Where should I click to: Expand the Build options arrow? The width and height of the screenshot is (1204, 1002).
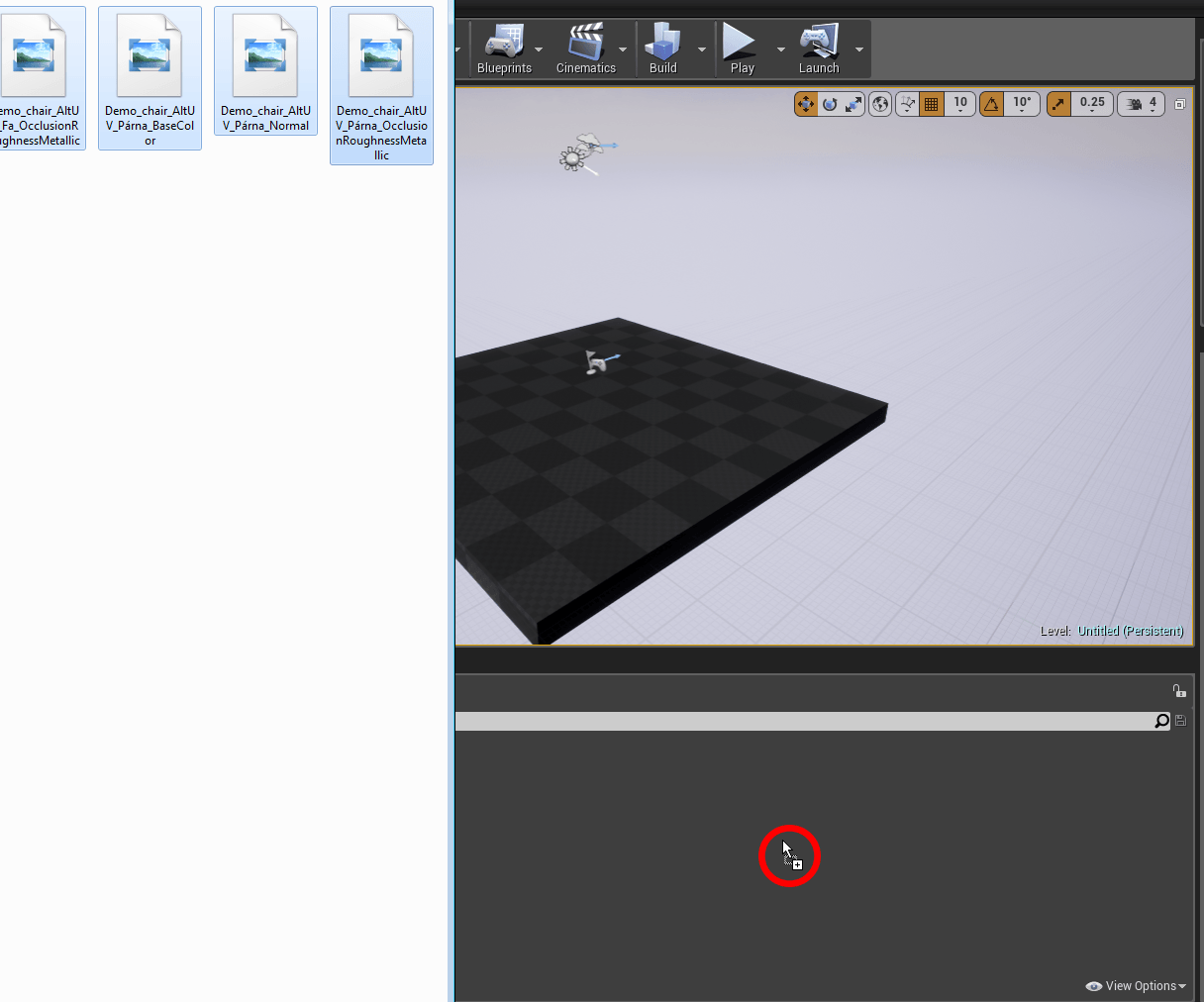[702, 50]
